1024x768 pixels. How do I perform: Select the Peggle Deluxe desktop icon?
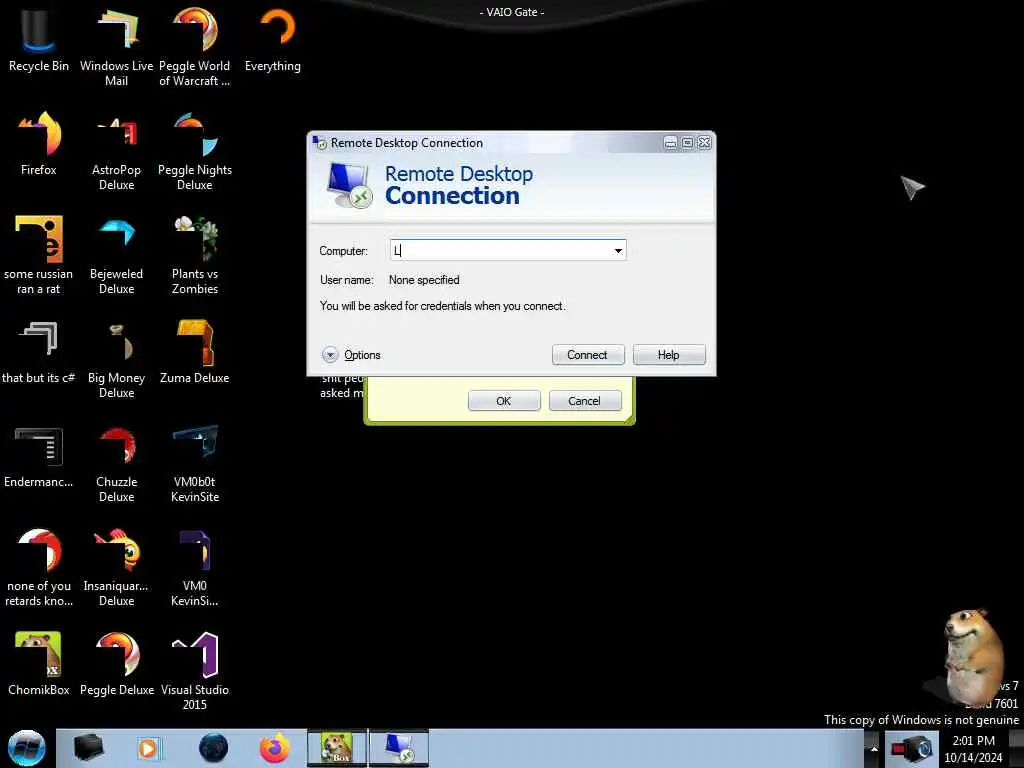(116, 664)
